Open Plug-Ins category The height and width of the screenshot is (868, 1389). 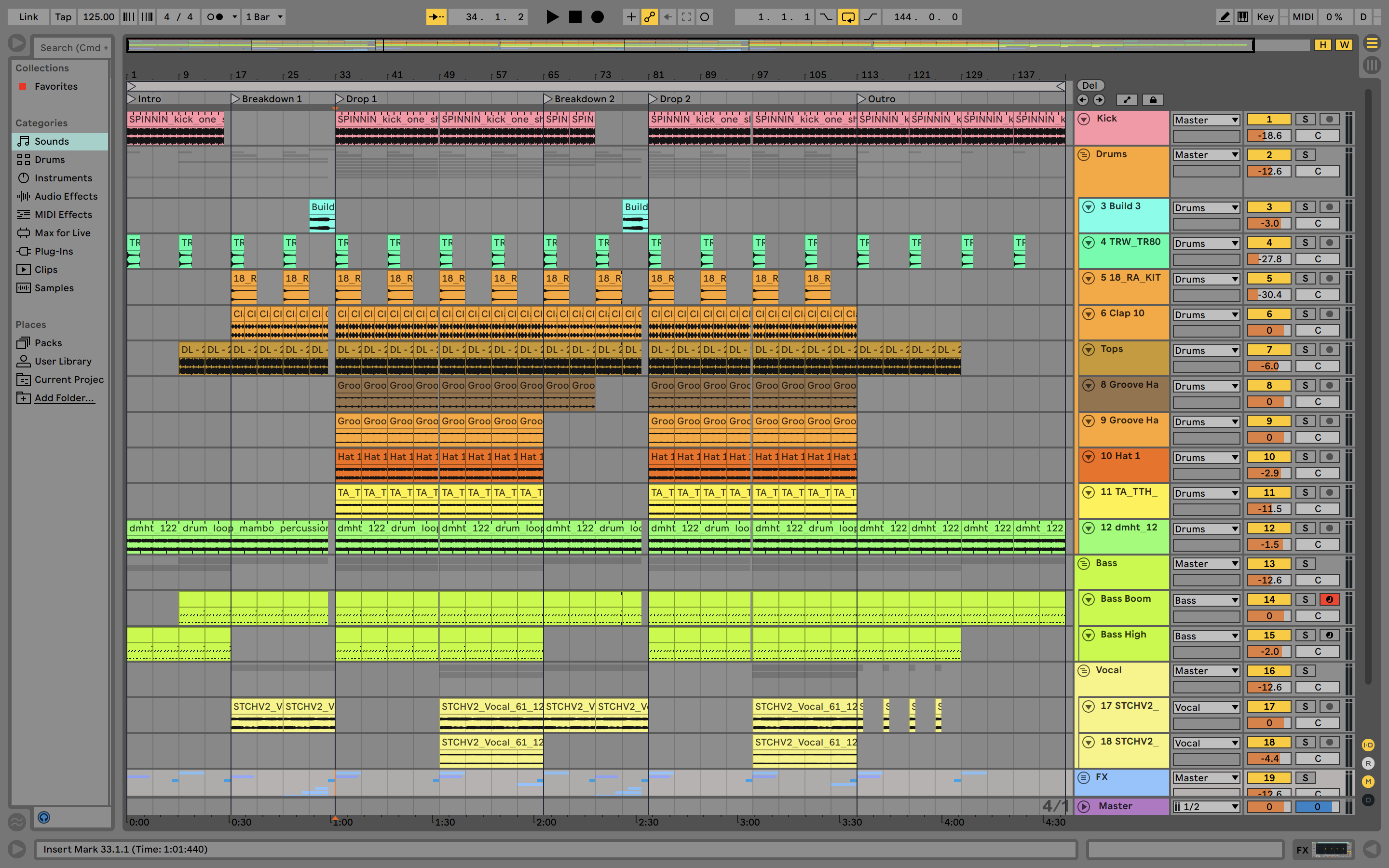coord(54,251)
